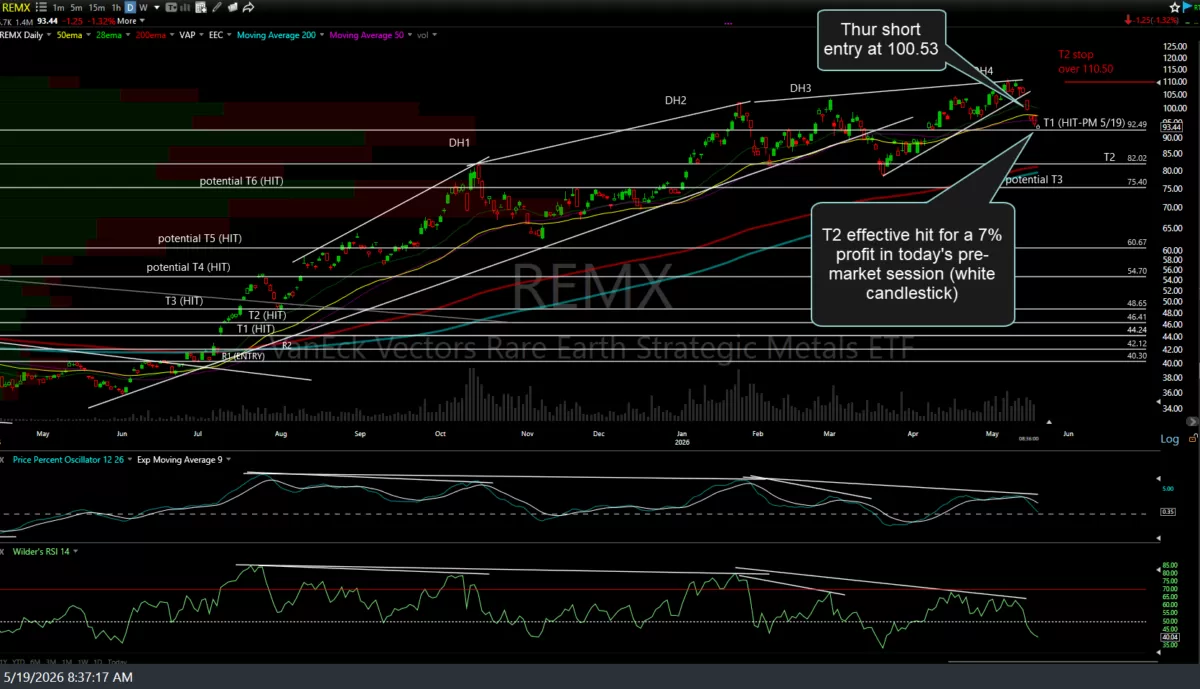Click the R1 (ENTRY) label
Image resolution: width=1200 pixels, height=689 pixels.
click(243, 355)
